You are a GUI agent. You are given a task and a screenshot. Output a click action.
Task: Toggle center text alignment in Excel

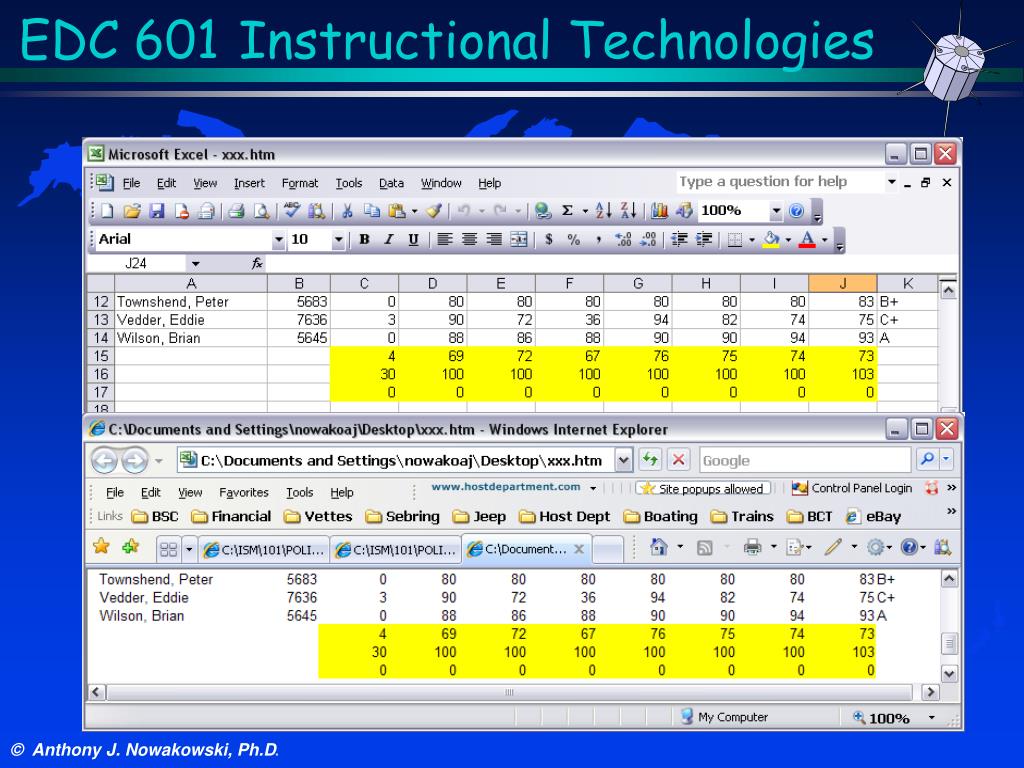point(469,240)
